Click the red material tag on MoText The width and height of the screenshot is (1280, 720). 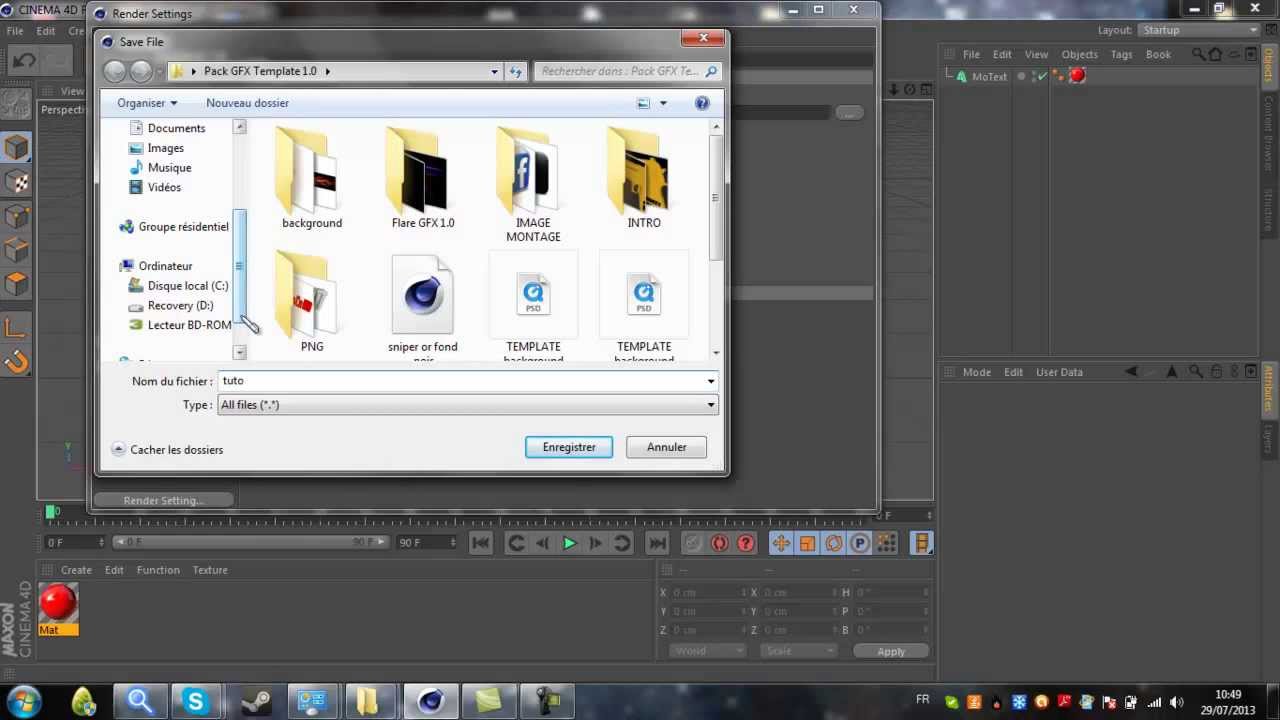point(1077,76)
